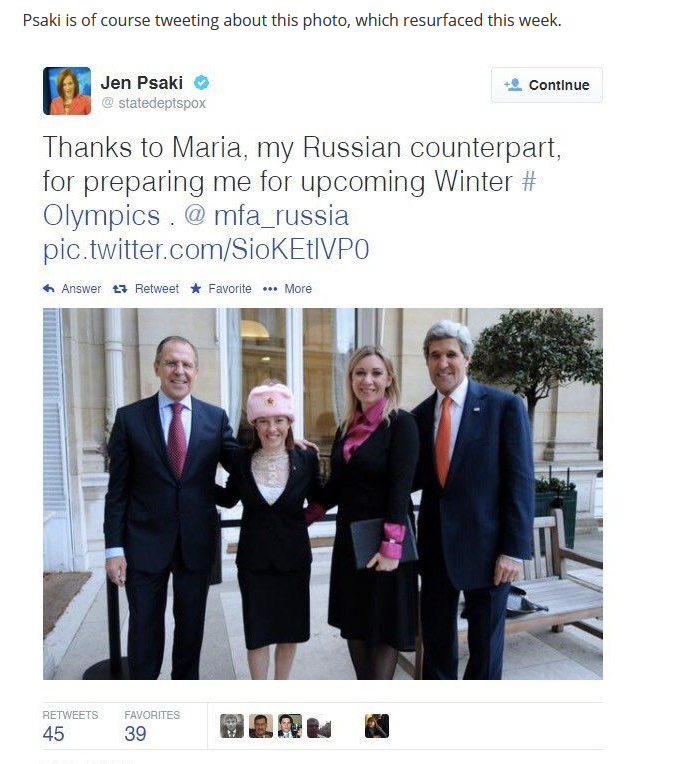The height and width of the screenshot is (764, 696).
Task: Click the Retweet arrows icon
Action: pyautogui.click(x=120, y=289)
